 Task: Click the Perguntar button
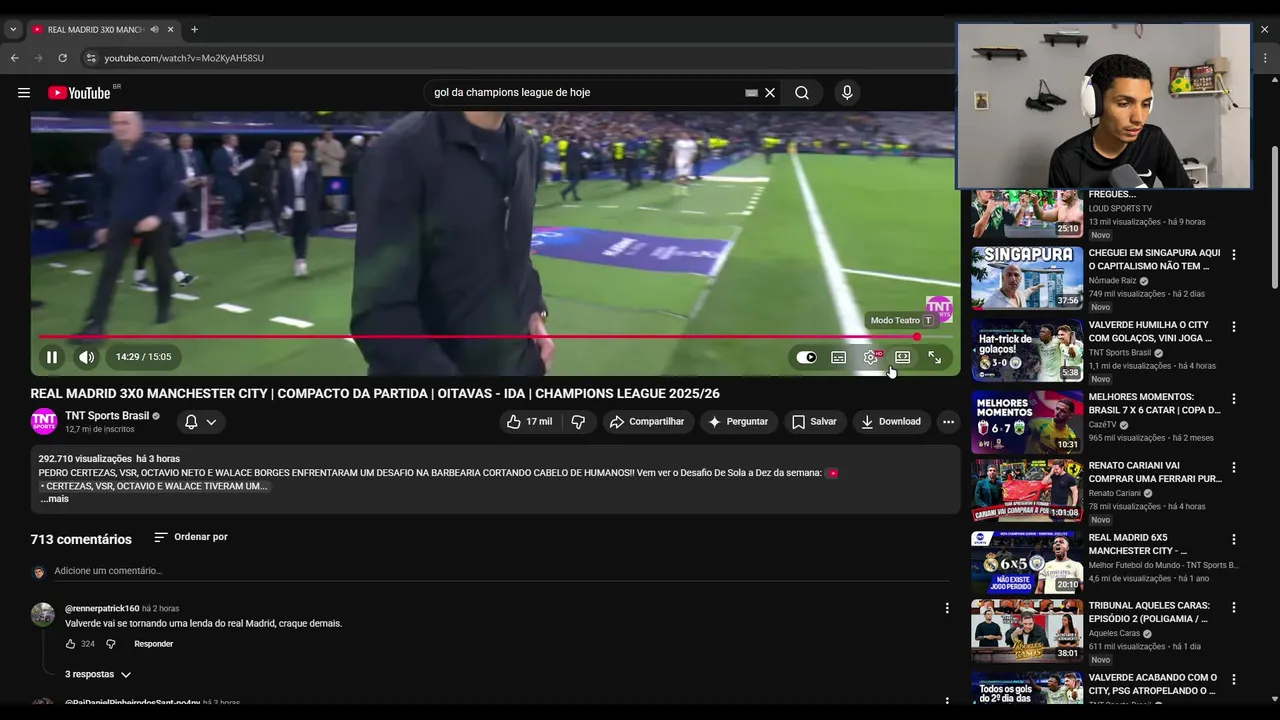point(738,422)
